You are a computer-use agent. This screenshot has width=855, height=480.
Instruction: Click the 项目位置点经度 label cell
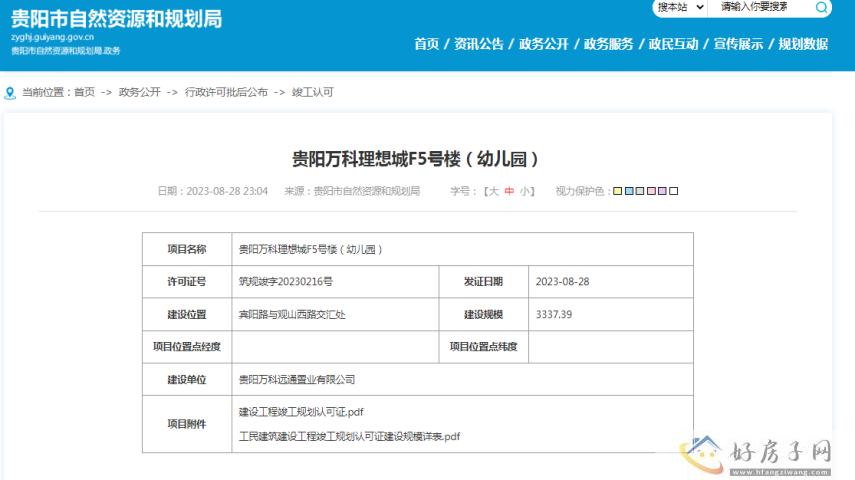coord(187,347)
